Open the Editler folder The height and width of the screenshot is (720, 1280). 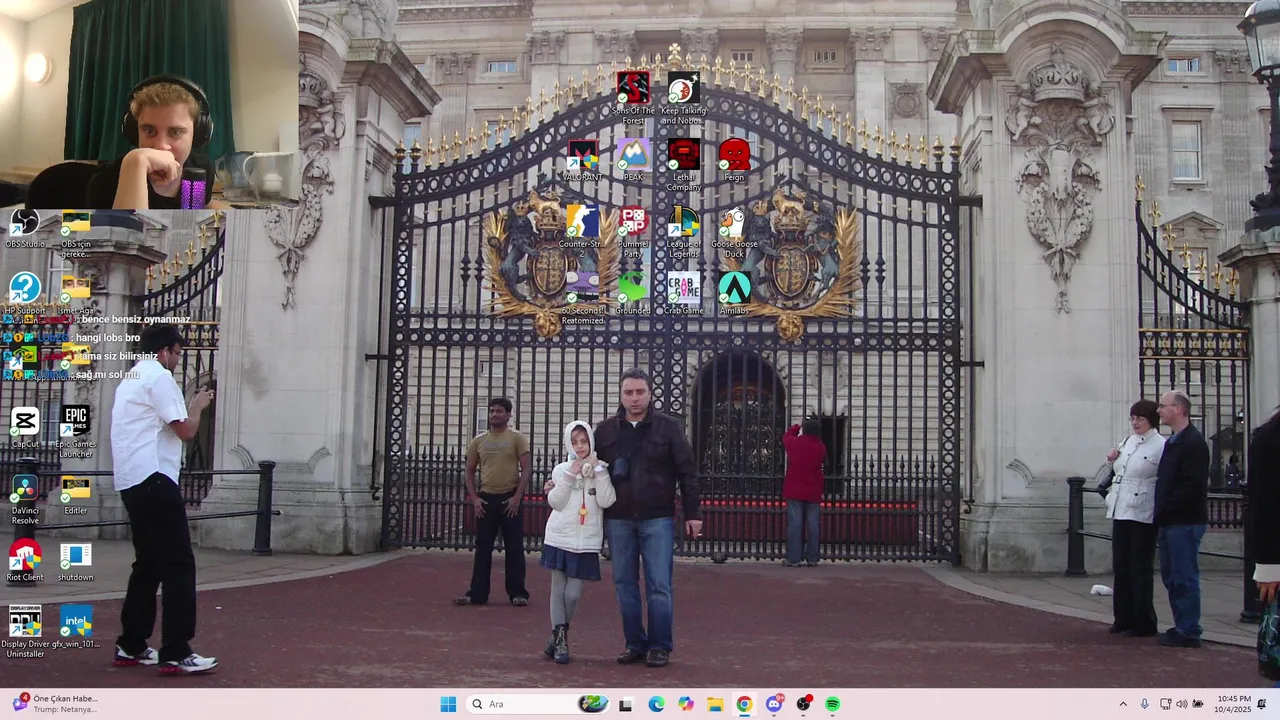75,494
